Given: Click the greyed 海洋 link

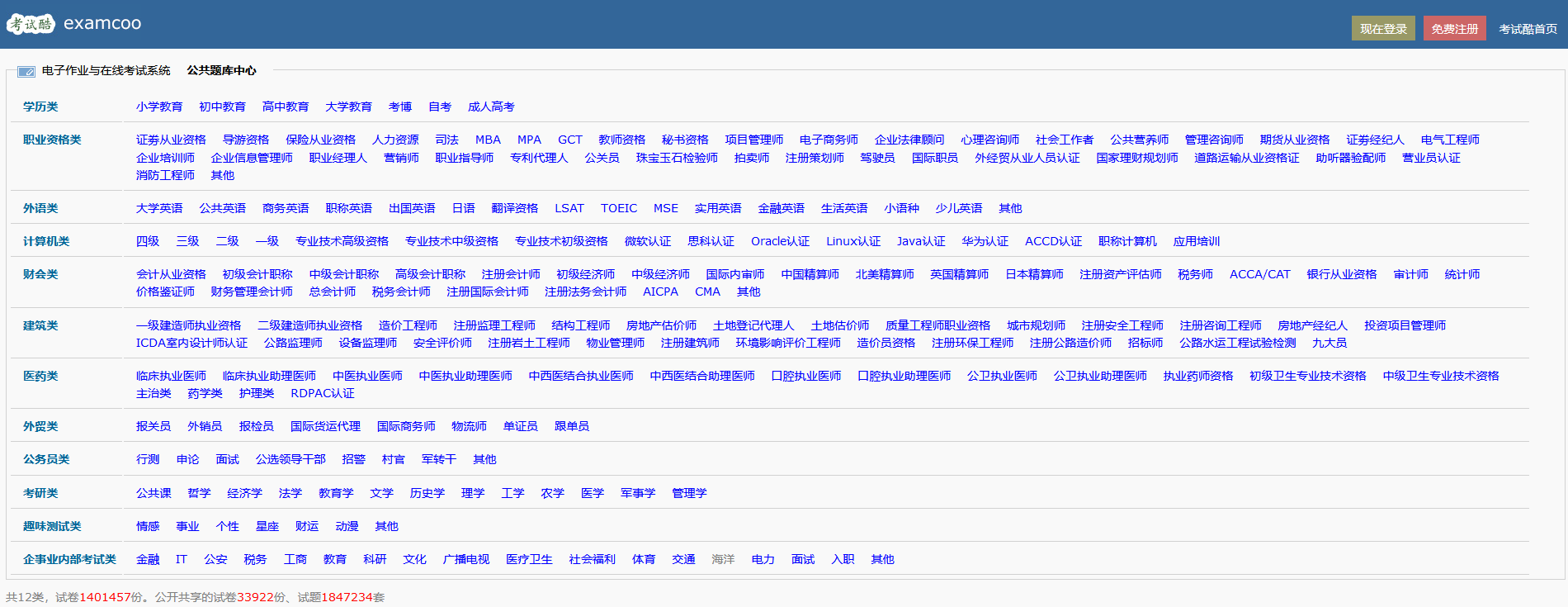Looking at the screenshot, I should [723, 560].
